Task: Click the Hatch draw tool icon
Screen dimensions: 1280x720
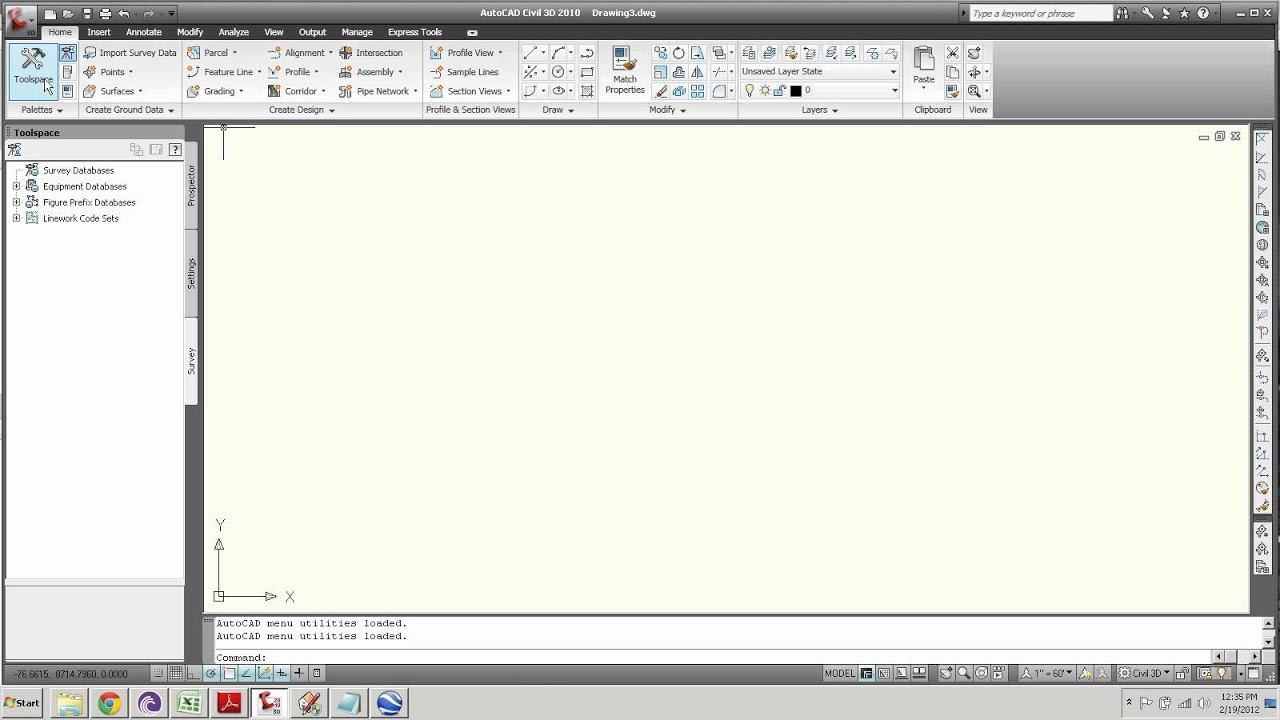Action: pos(587,91)
